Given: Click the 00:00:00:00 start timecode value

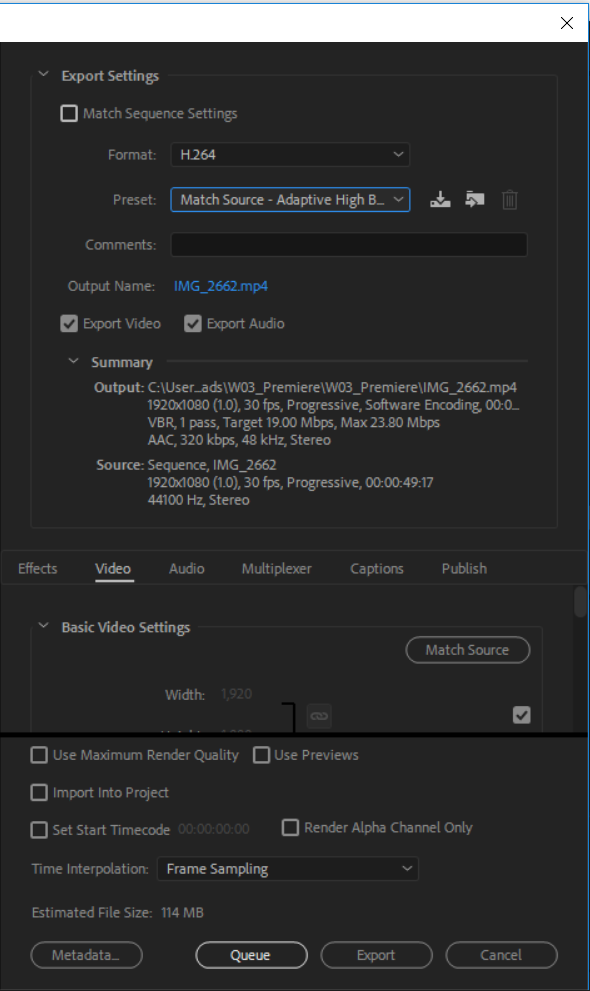Looking at the screenshot, I should pos(214,829).
